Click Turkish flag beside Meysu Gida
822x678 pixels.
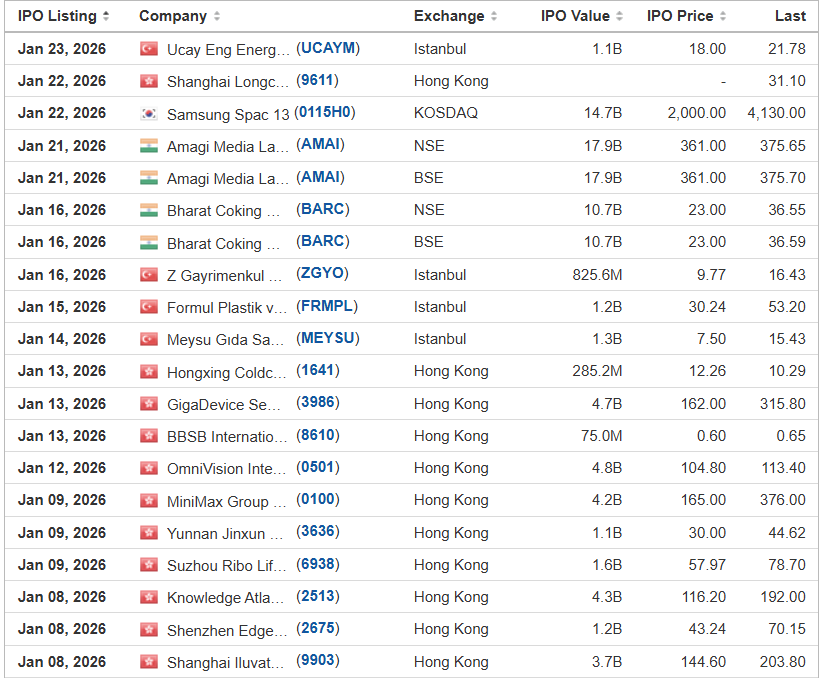tap(149, 339)
